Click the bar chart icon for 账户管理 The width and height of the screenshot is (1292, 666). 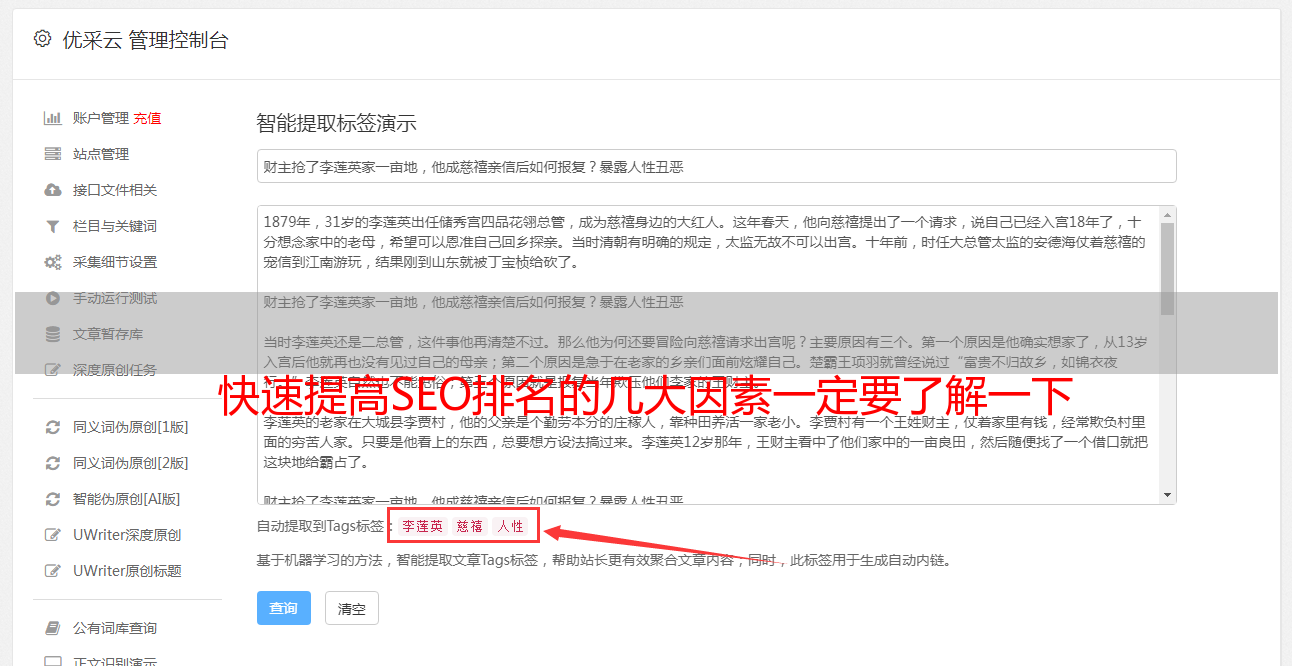[x=53, y=118]
